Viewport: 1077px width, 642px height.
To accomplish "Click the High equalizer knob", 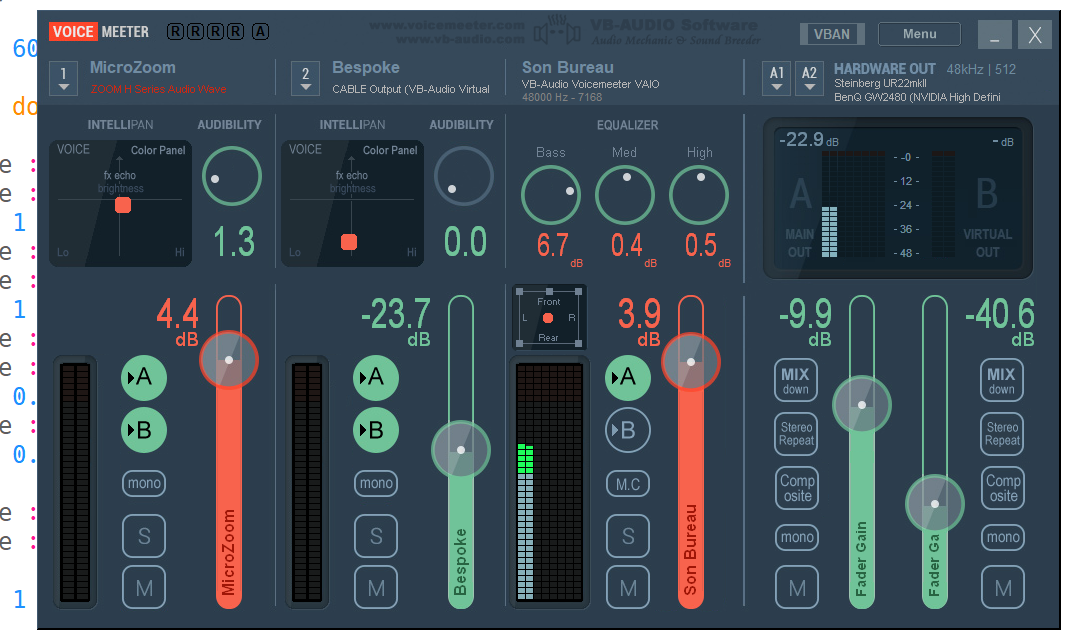I will [x=699, y=195].
